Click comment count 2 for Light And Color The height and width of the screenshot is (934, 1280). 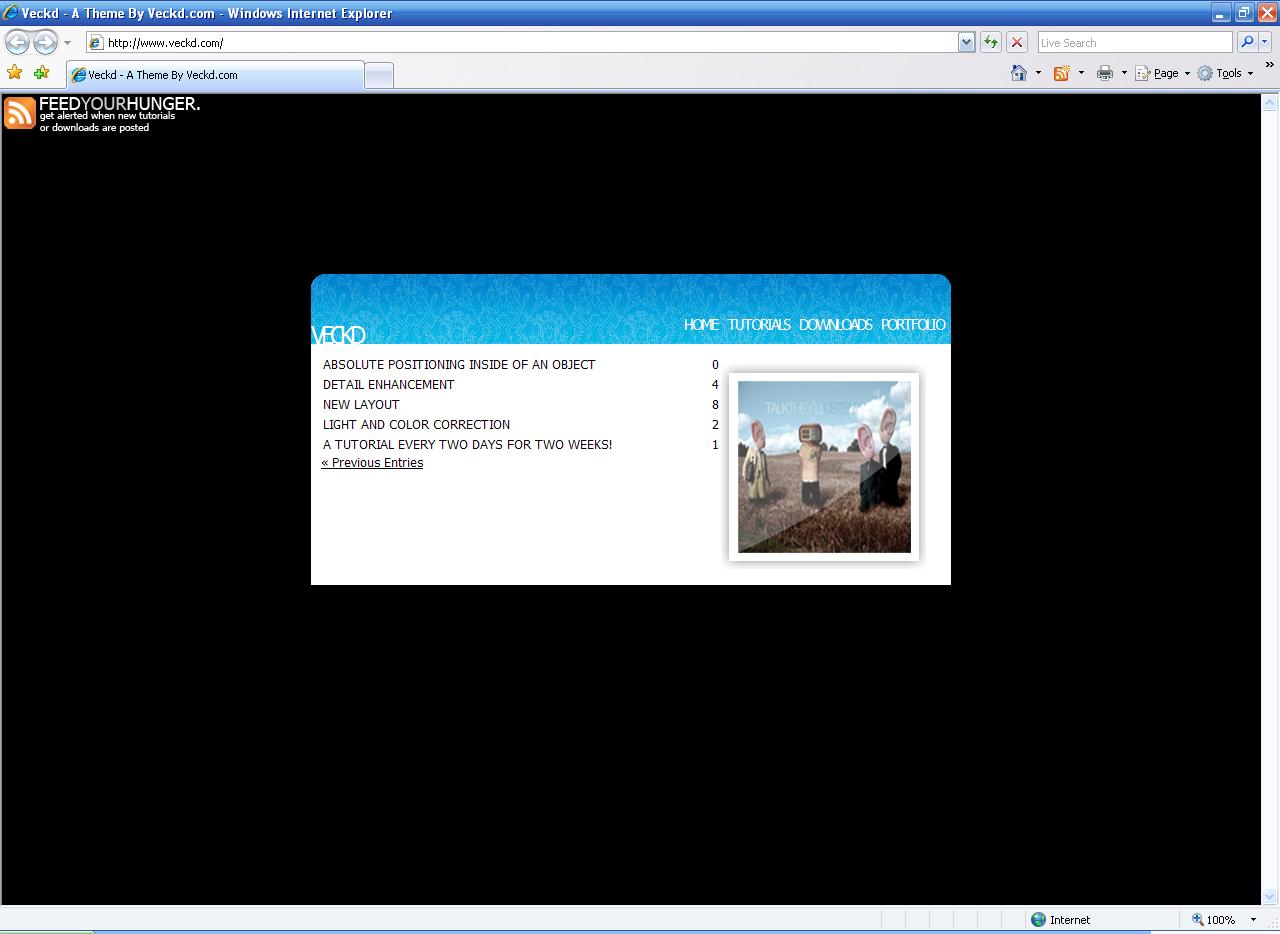[715, 425]
